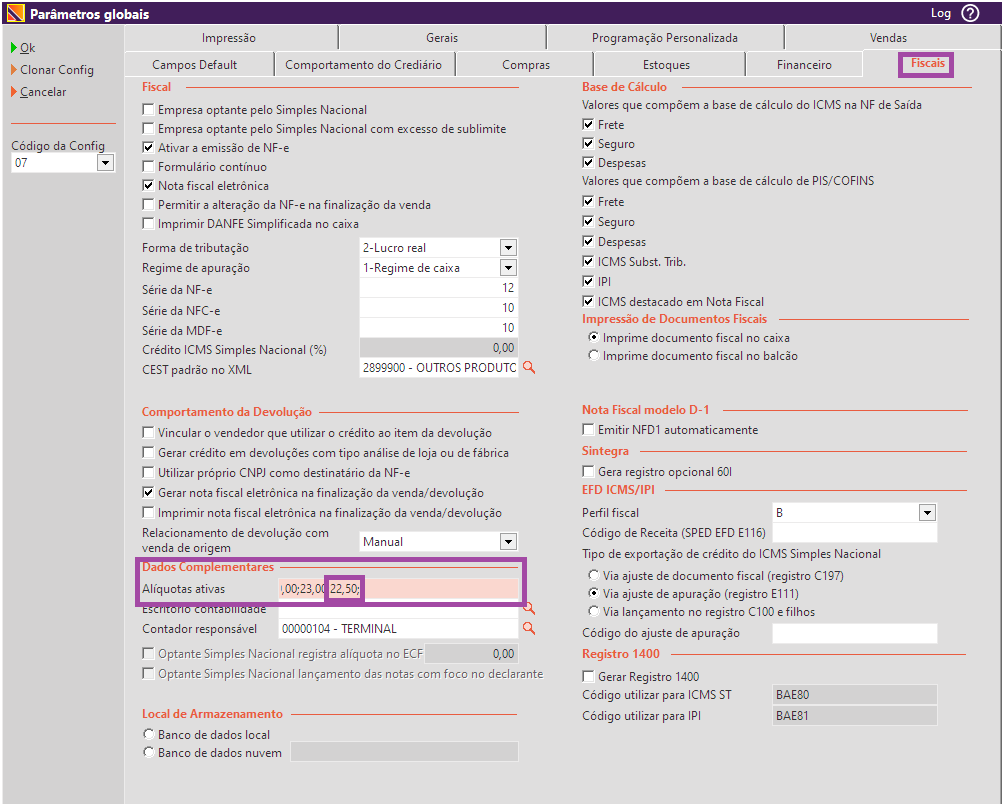
Task: Click the Alíquotas ativas field
Action: [399, 589]
